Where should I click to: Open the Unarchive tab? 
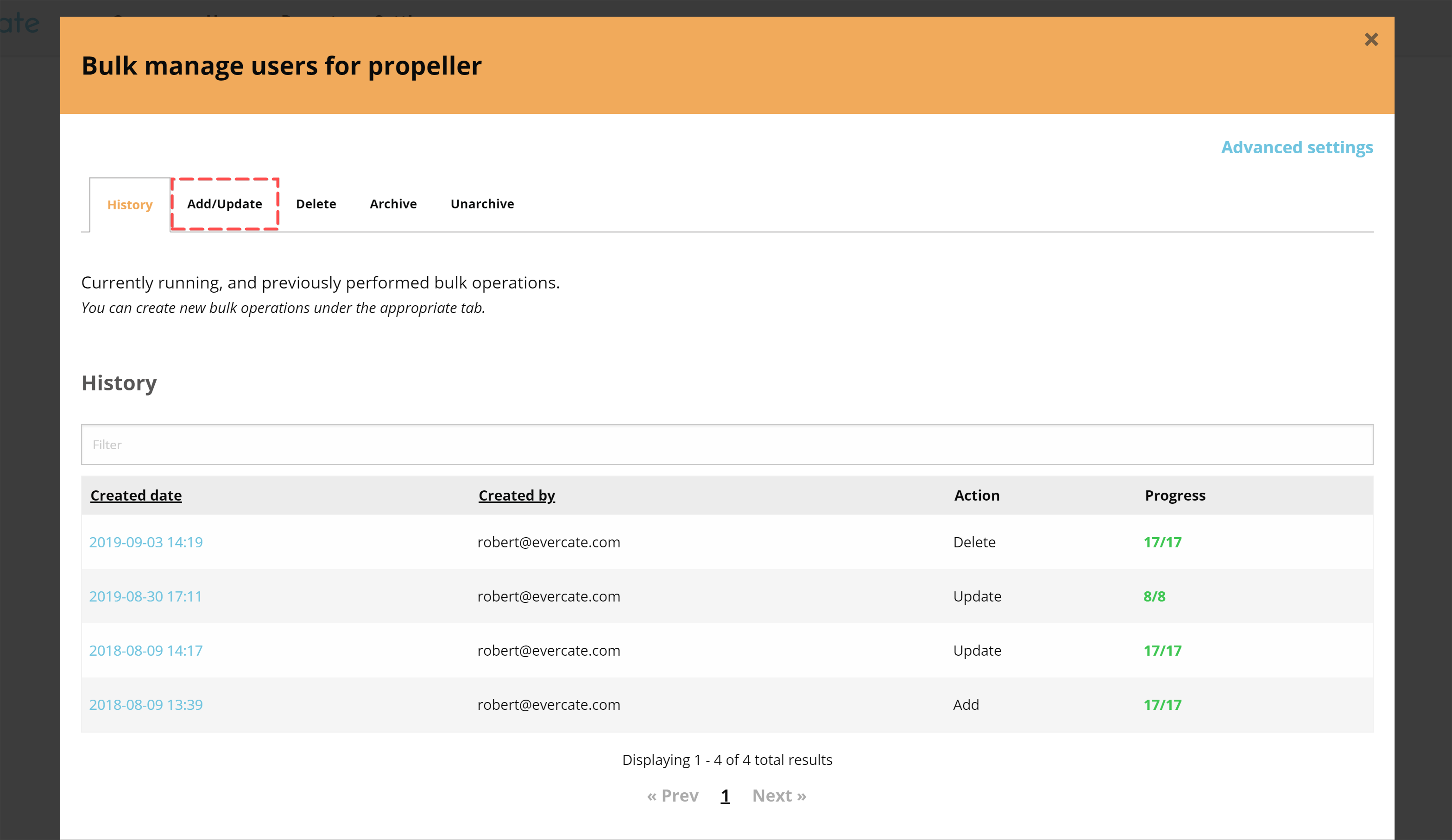(x=482, y=204)
